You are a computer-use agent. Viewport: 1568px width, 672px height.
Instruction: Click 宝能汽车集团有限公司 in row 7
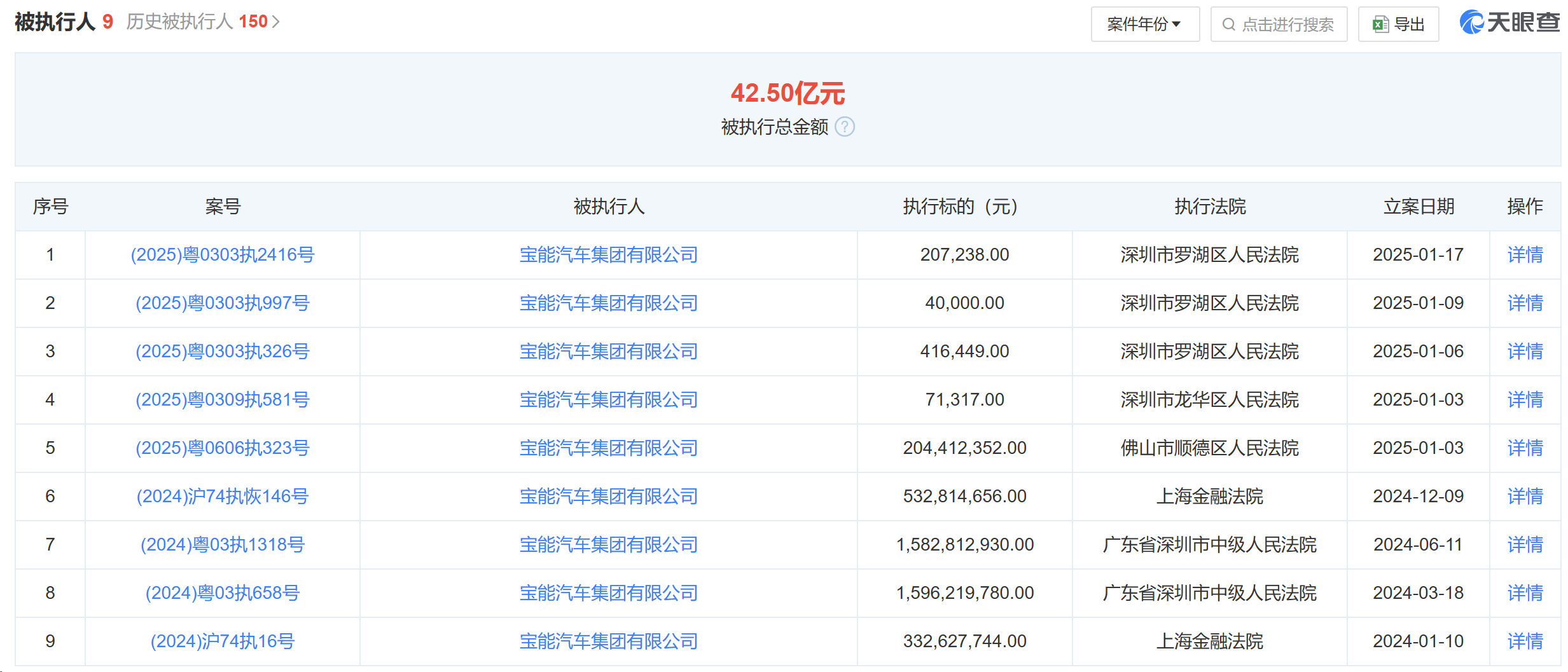coord(609,545)
